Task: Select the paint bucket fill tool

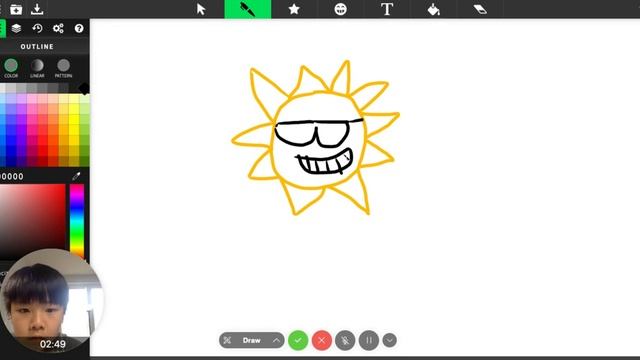Action: tap(433, 9)
